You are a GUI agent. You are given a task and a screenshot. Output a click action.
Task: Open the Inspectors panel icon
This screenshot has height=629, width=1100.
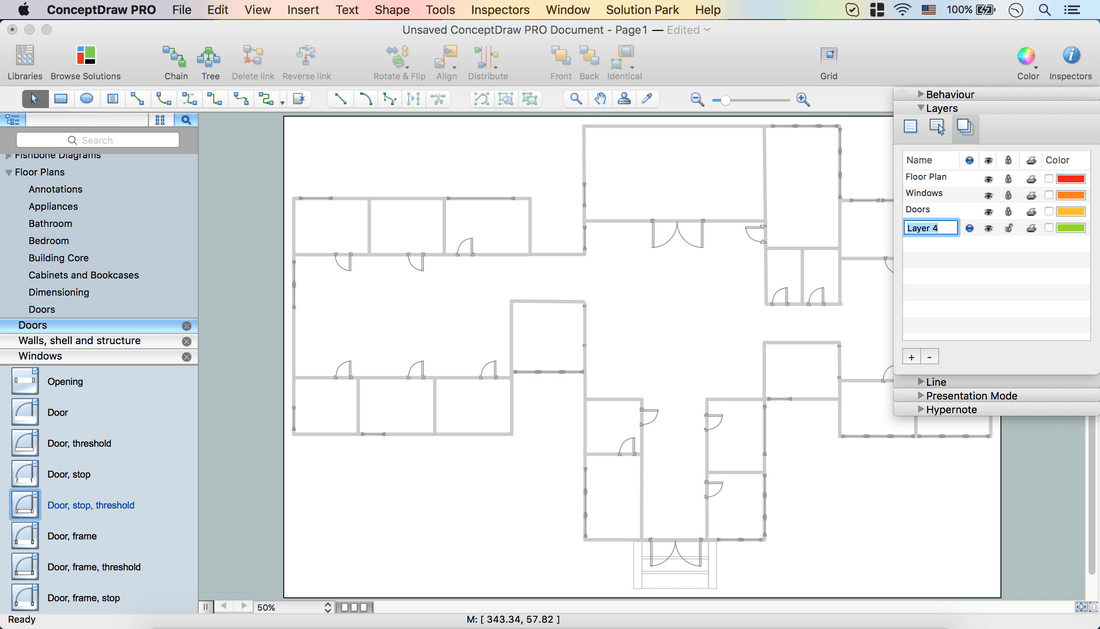[1070, 61]
